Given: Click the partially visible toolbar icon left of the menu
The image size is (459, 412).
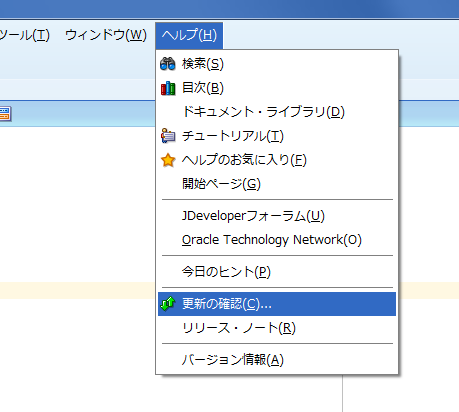Looking at the screenshot, I should coord(5,114).
